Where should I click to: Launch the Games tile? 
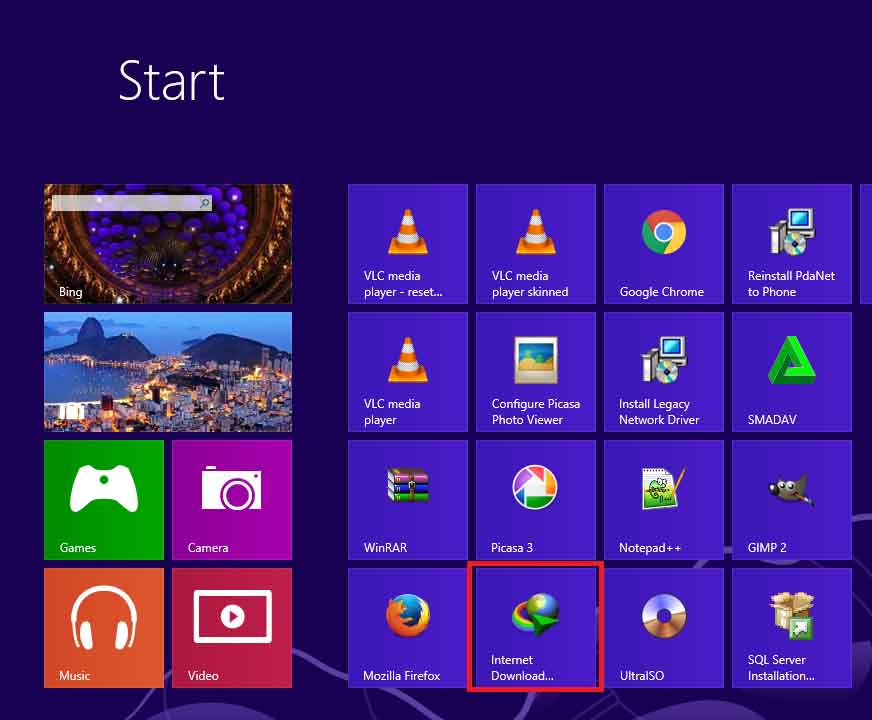104,500
